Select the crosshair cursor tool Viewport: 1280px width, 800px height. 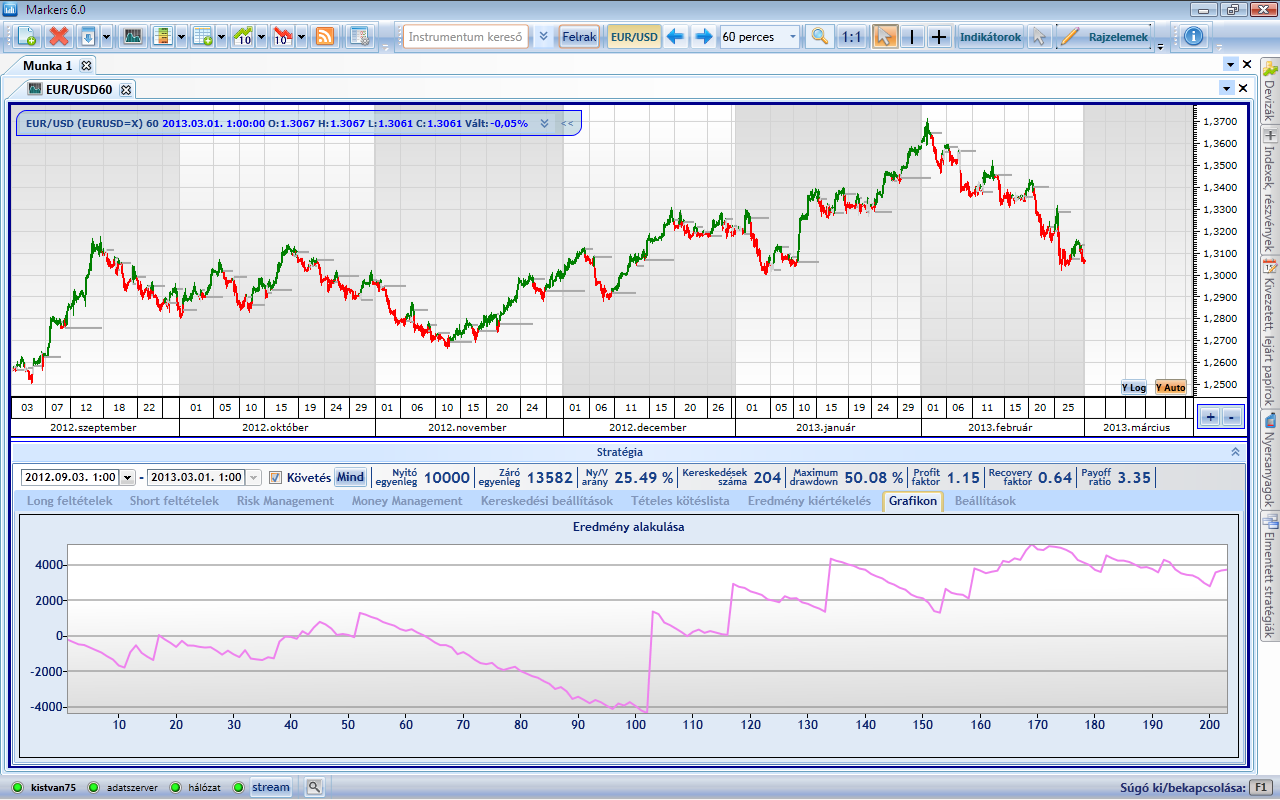pos(939,37)
